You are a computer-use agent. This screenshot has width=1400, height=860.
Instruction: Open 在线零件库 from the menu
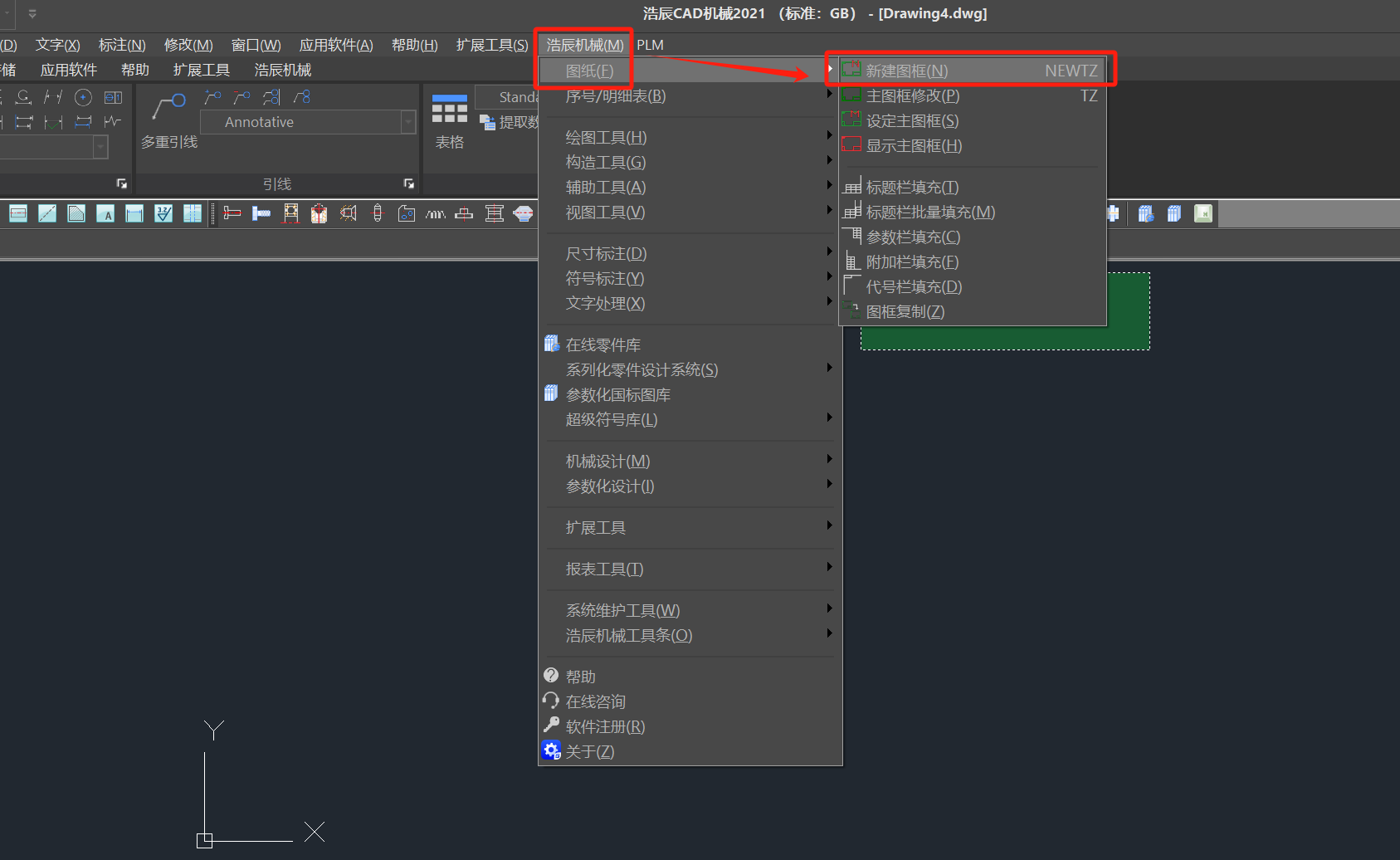coord(690,345)
